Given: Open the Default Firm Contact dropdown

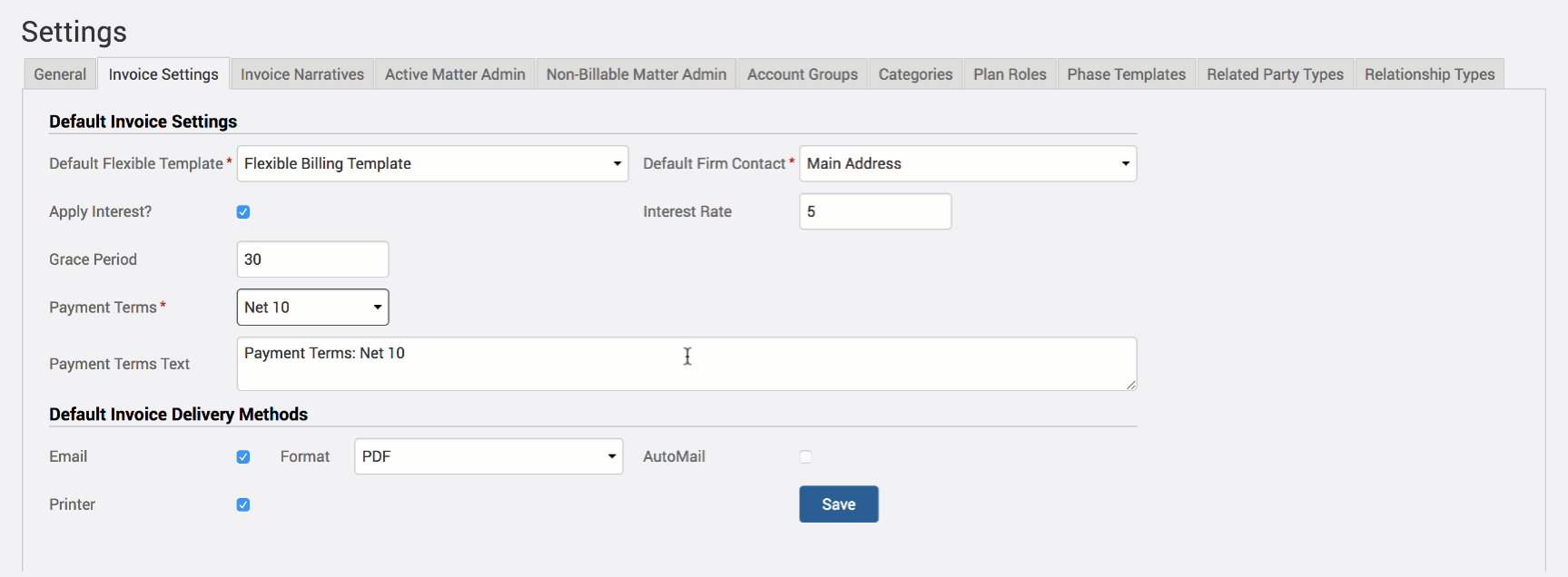Looking at the screenshot, I should [x=968, y=164].
